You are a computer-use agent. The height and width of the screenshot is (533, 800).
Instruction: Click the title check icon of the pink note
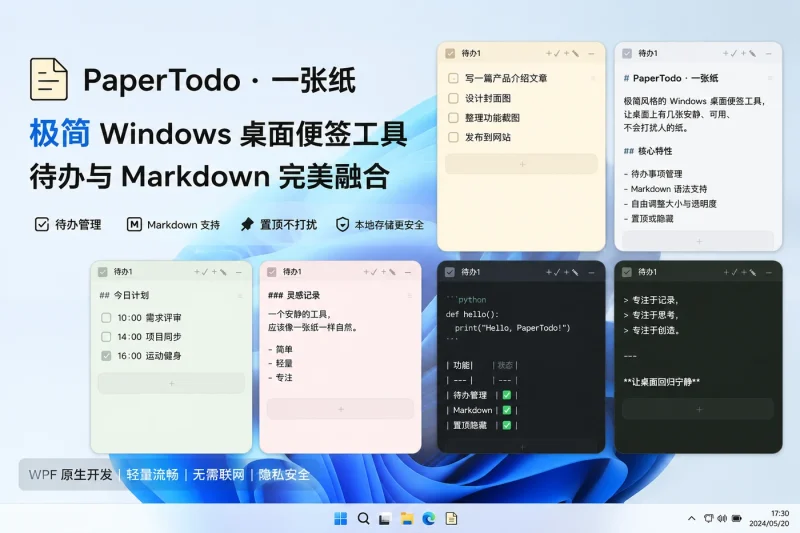[x=272, y=272]
